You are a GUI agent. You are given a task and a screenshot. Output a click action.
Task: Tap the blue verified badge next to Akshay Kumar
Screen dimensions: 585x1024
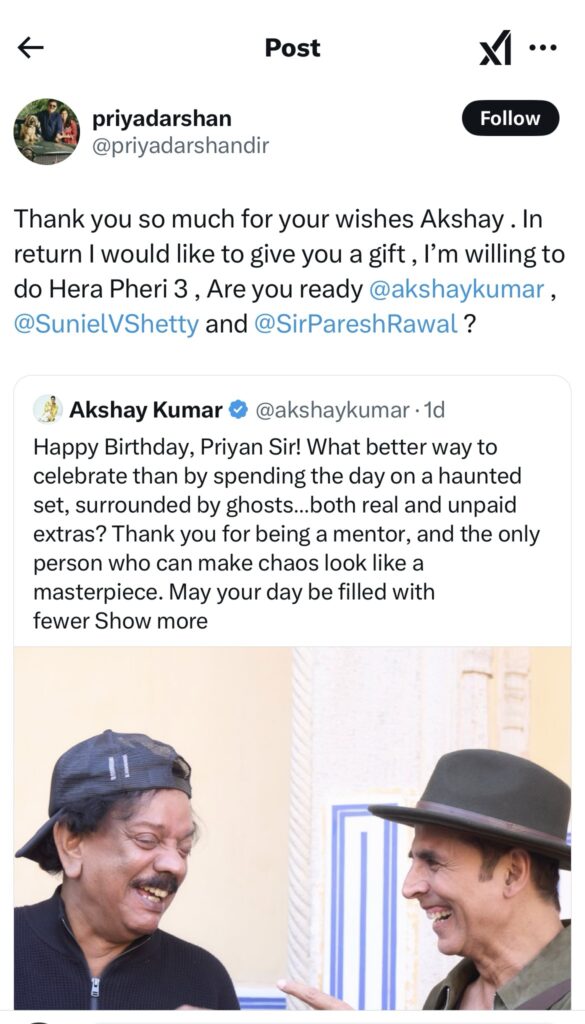point(239,410)
